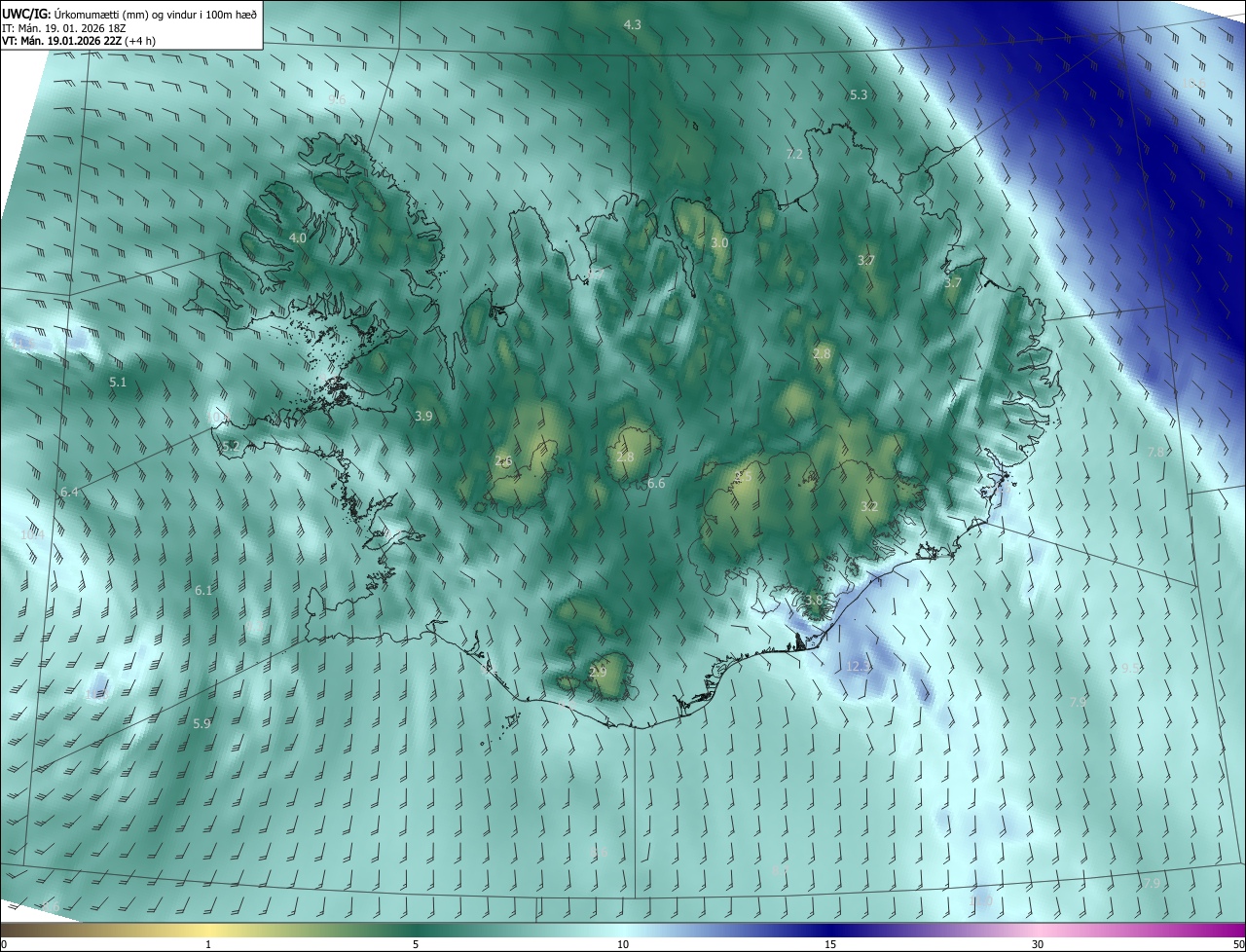Click the 50 tick on the color scale
Screen dimensions: 1246x952
[1238, 945]
